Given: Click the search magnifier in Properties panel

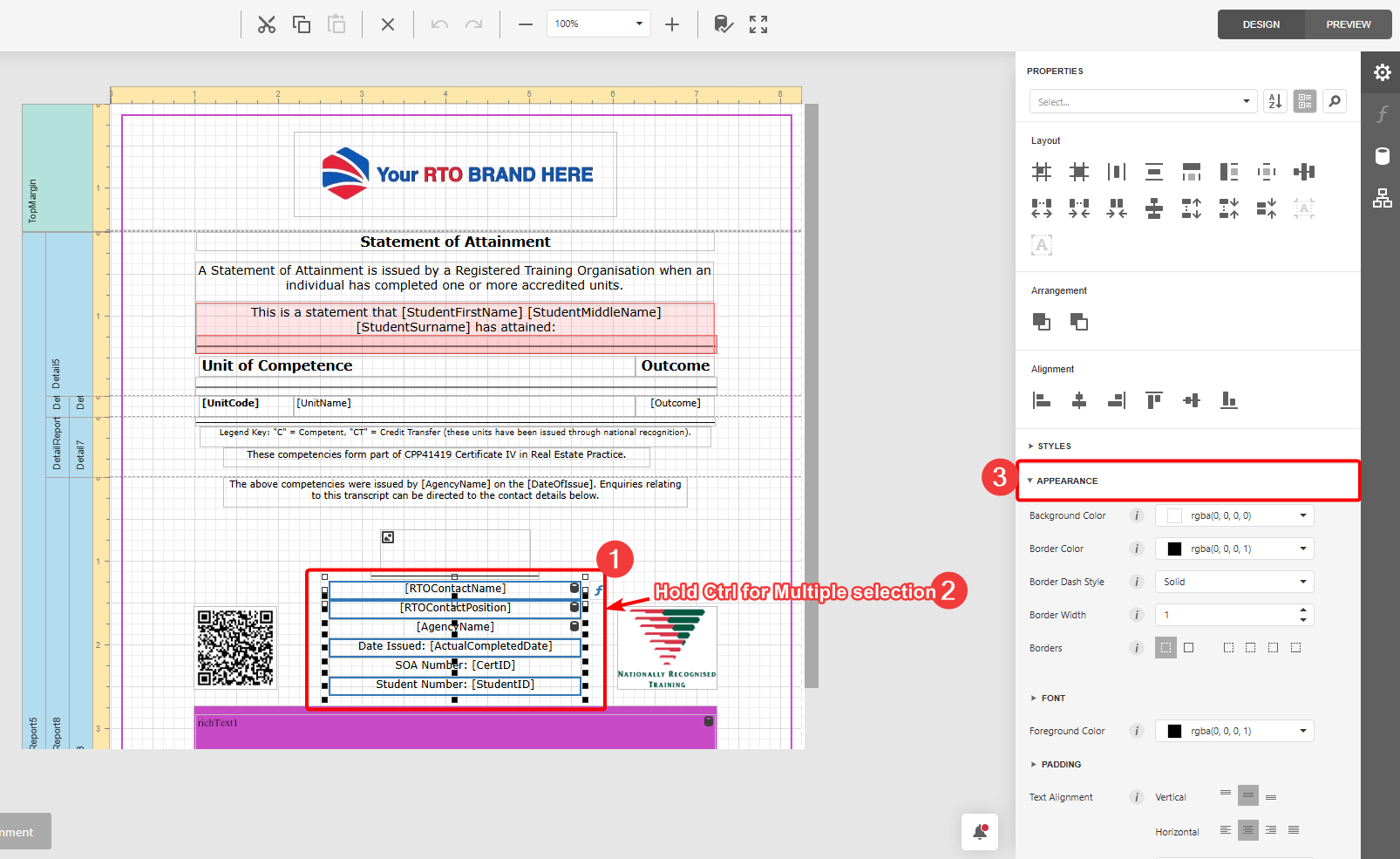Looking at the screenshot, I should click(1334, 102).
